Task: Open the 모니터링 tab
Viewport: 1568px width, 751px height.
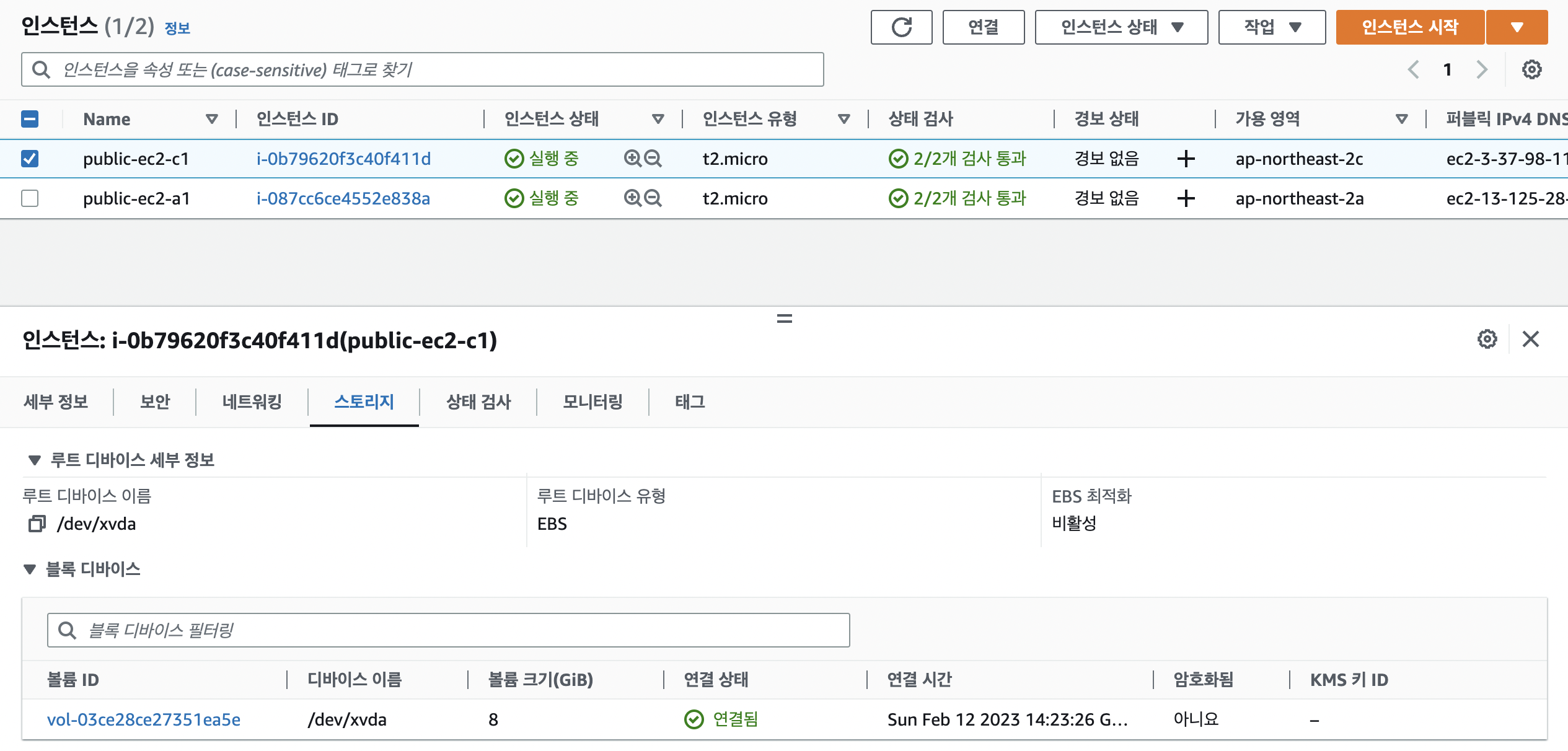Action: 592,402
